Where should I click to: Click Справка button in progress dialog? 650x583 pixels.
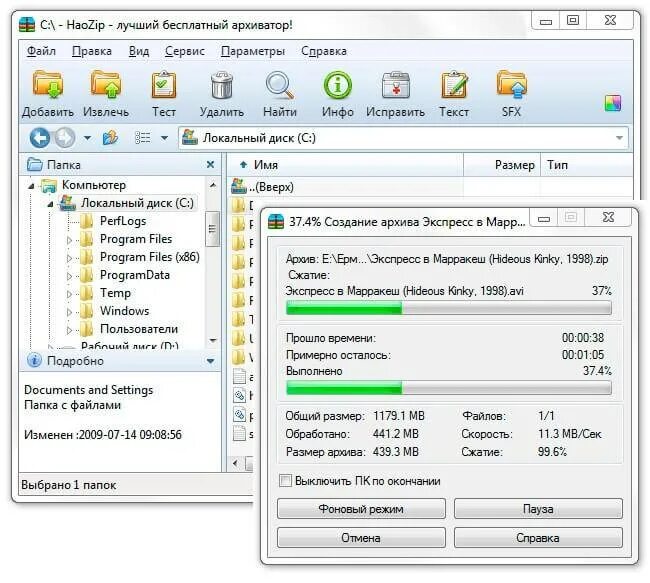point(538,537)
